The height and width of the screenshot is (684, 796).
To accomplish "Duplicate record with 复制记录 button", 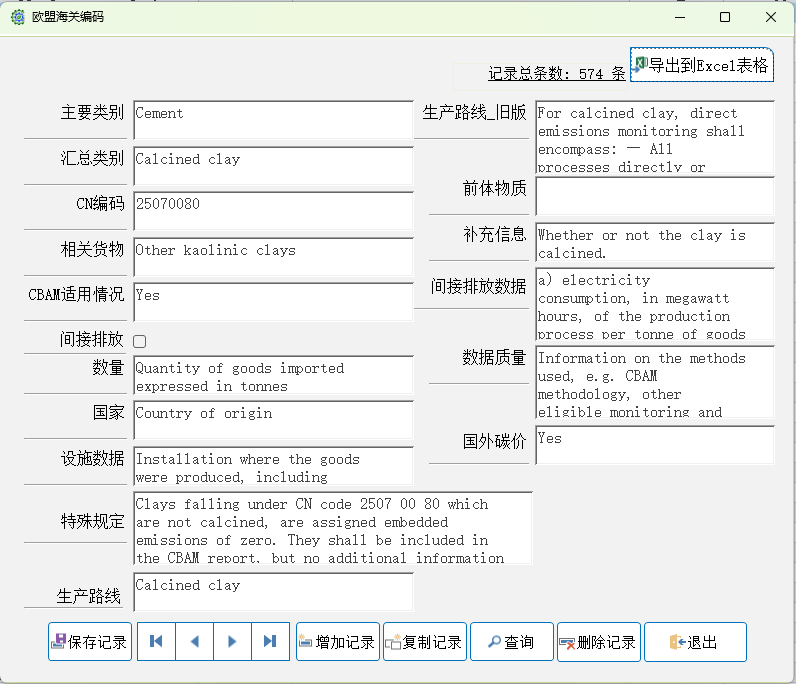I will click(x=424, y=642).
